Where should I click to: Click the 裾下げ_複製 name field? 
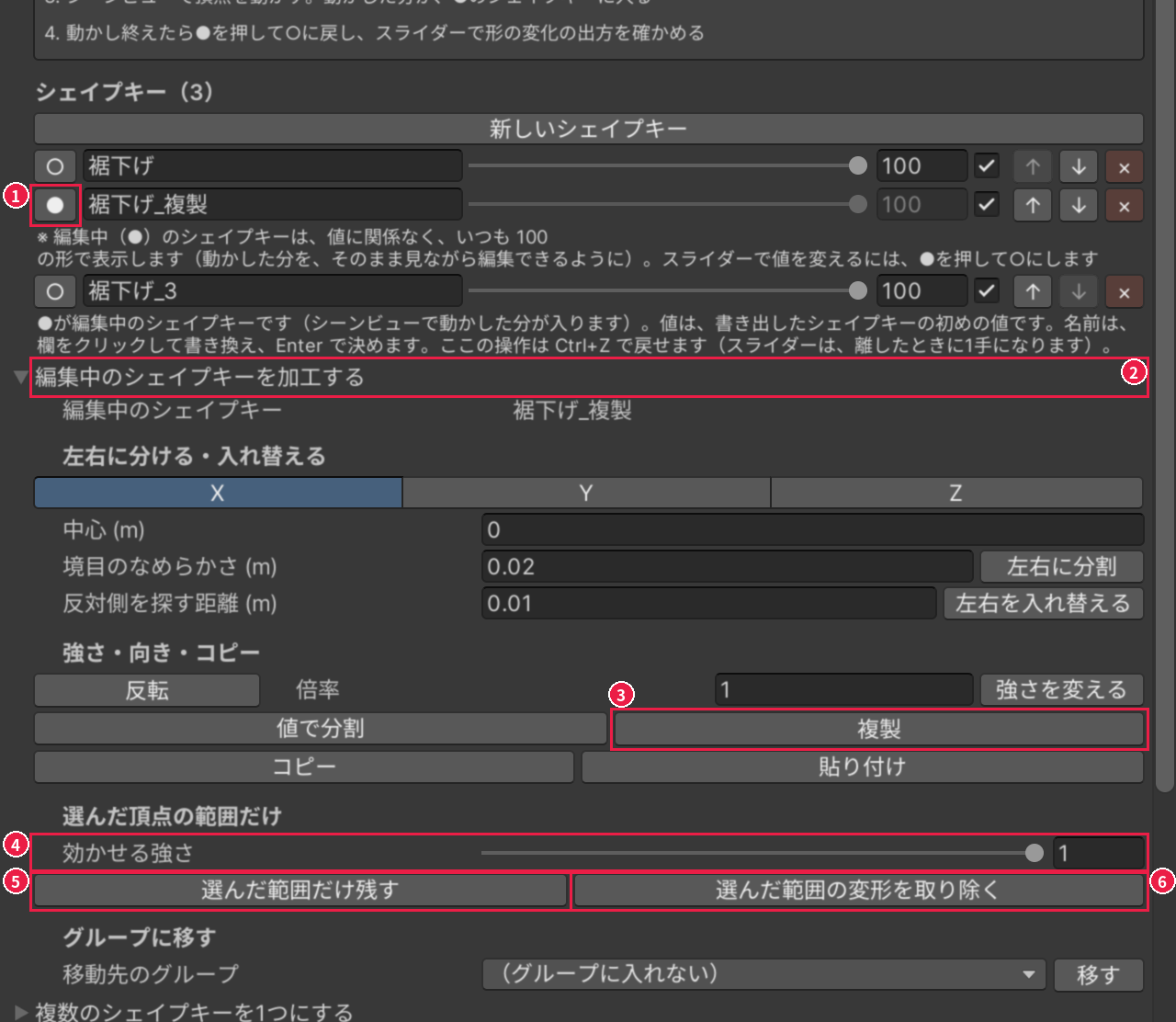273,205
